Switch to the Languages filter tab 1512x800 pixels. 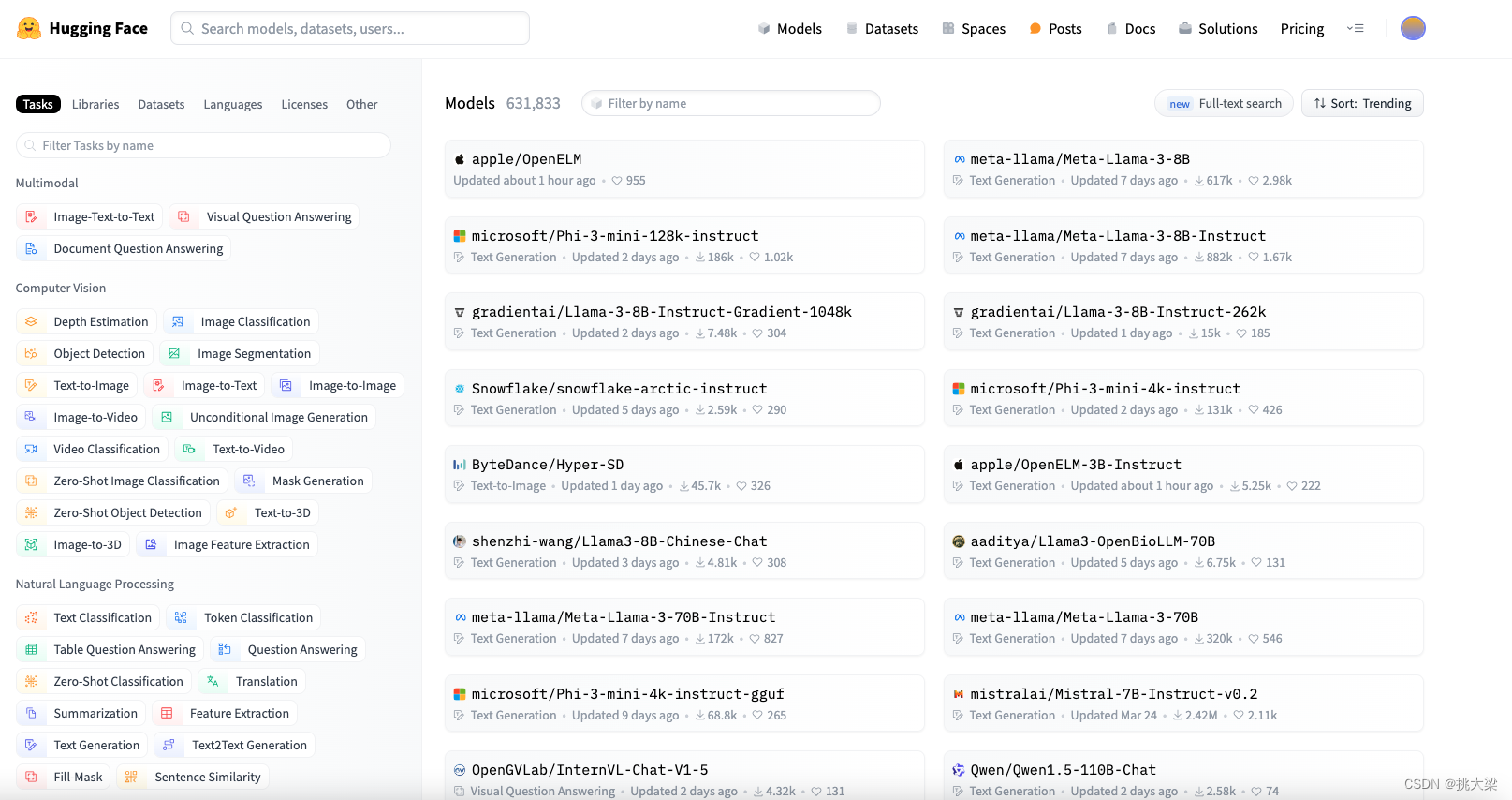click(233, 104)
